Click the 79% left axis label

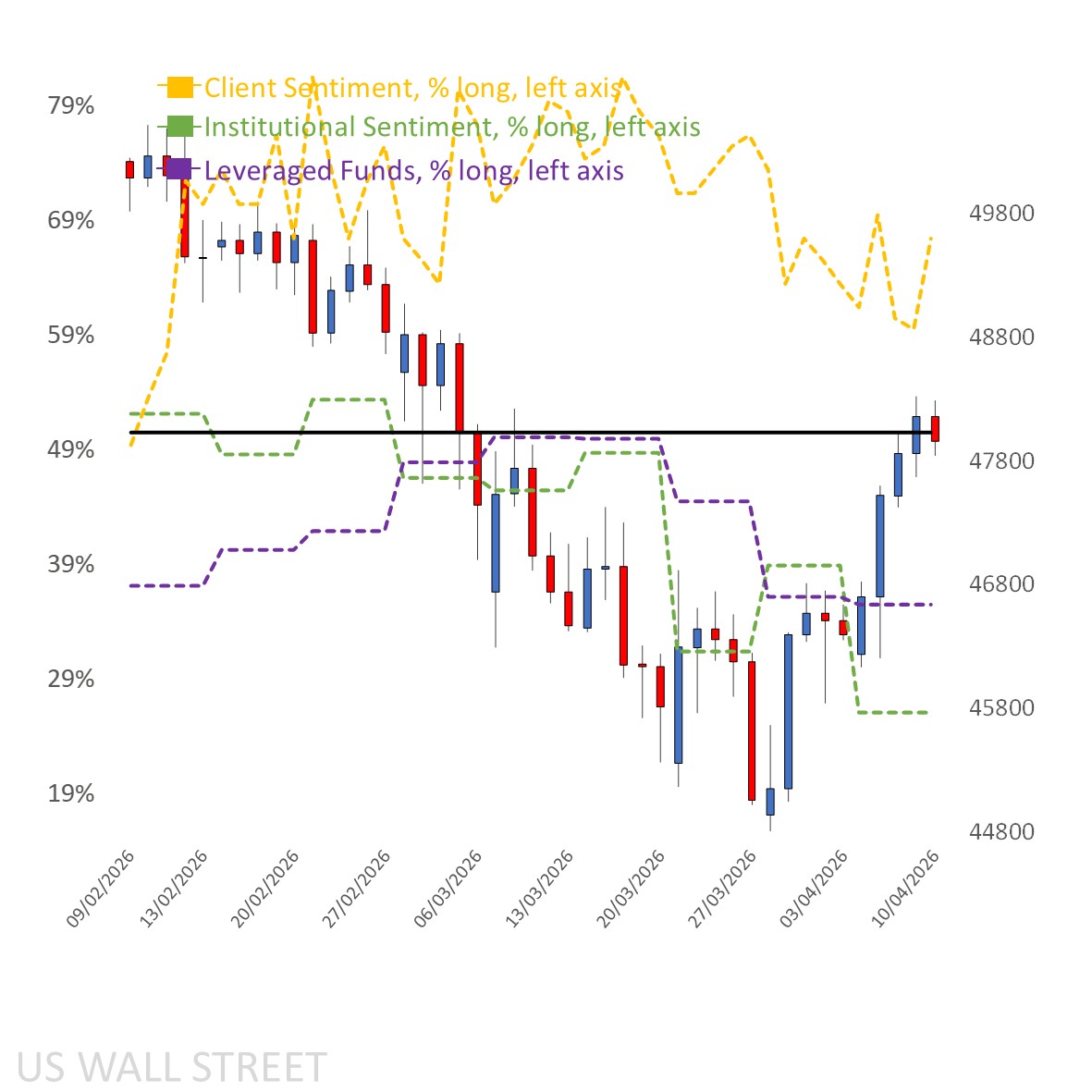[x=71, y=105]
